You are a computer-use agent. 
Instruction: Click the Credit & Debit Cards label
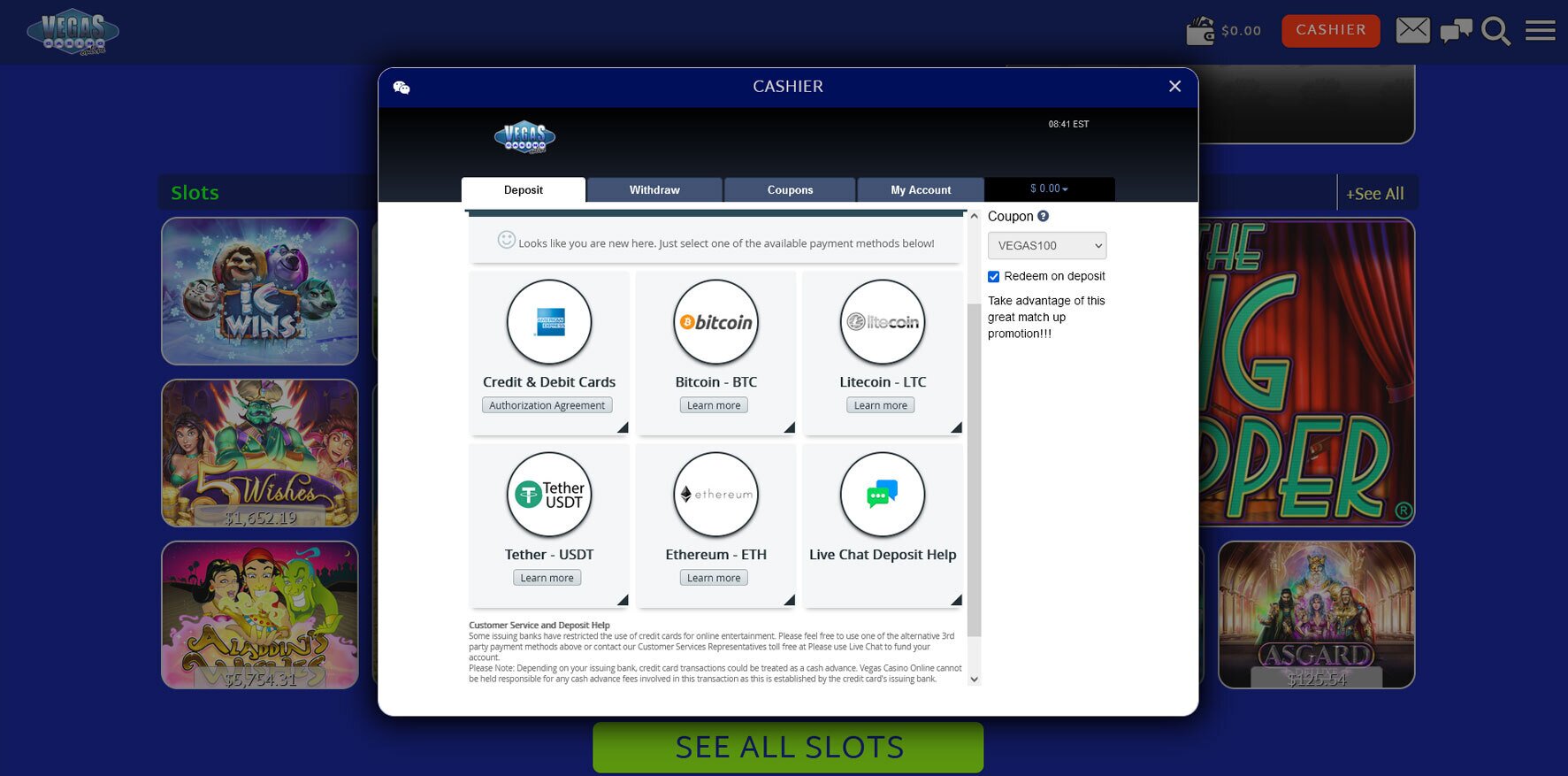549,382
